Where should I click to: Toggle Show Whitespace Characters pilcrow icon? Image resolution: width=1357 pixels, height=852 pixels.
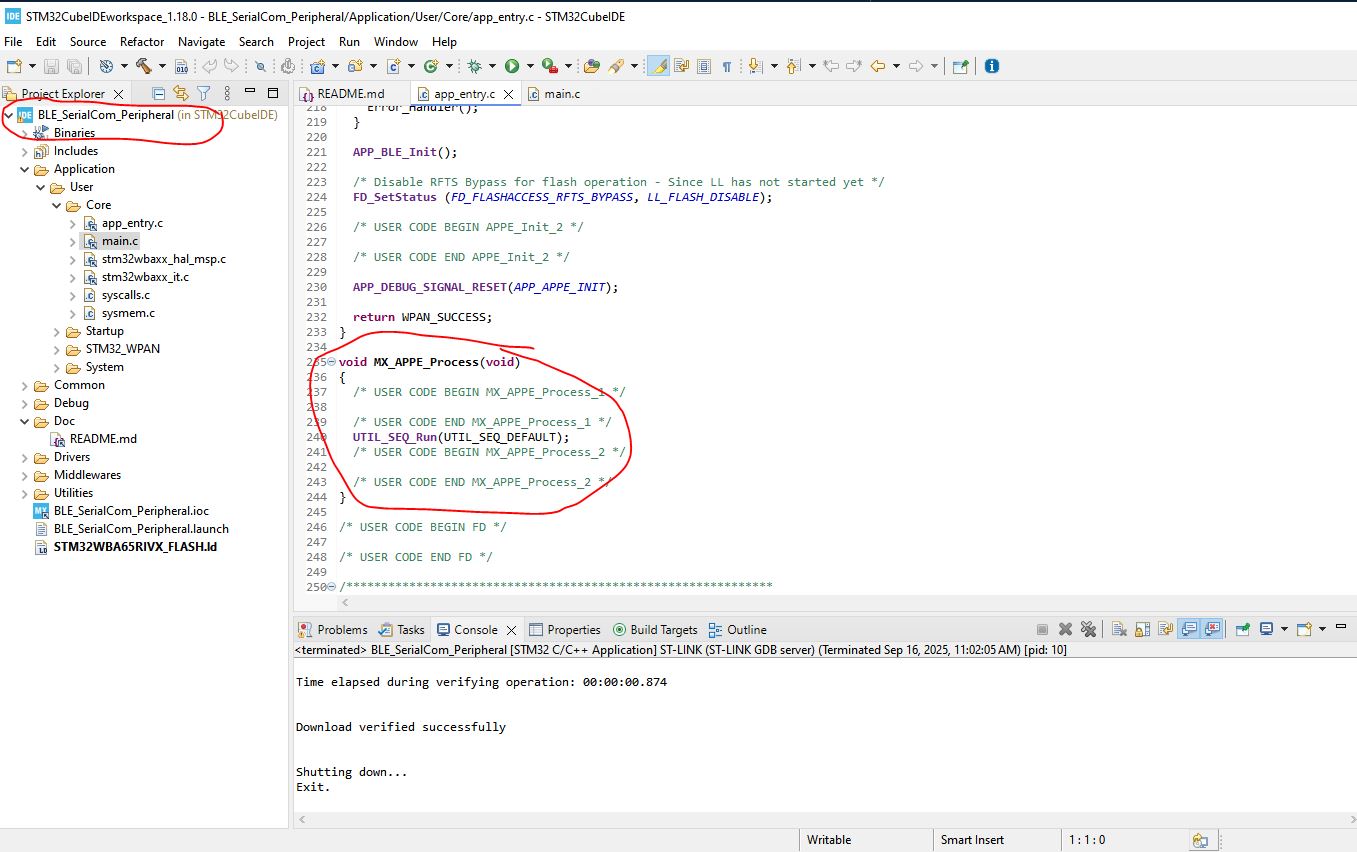point(727,66)
